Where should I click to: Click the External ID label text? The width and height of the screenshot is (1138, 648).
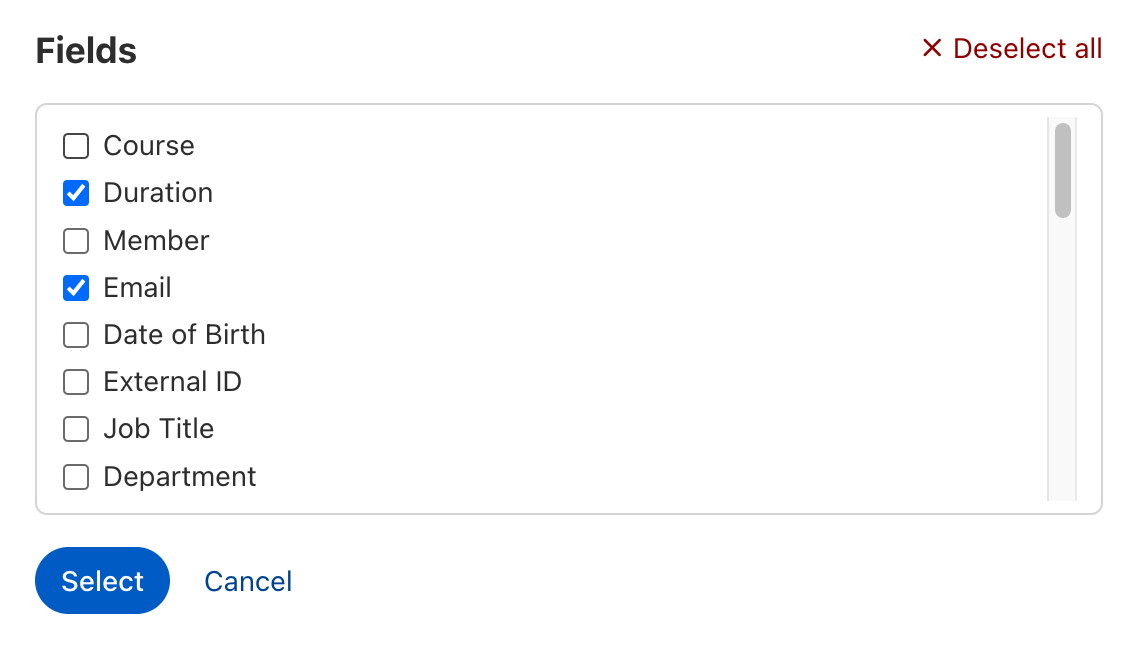(x=172, y=382)
